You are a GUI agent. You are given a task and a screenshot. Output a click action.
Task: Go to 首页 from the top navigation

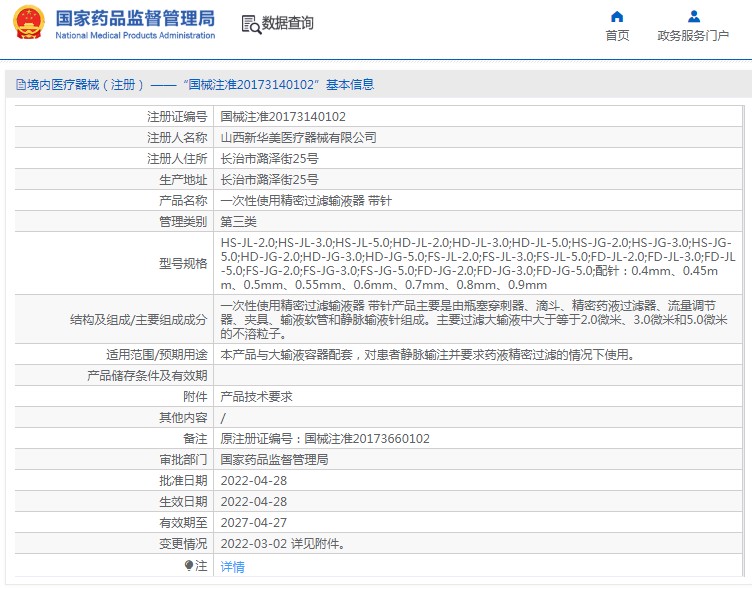pyautogui.click(x=617, y=36)
